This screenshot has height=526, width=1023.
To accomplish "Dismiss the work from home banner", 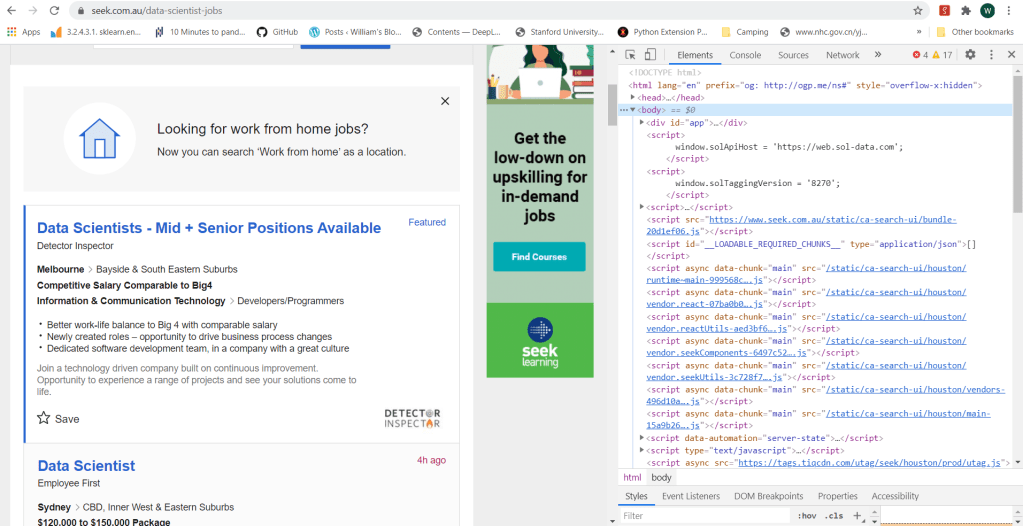I will tap(445, 101).
